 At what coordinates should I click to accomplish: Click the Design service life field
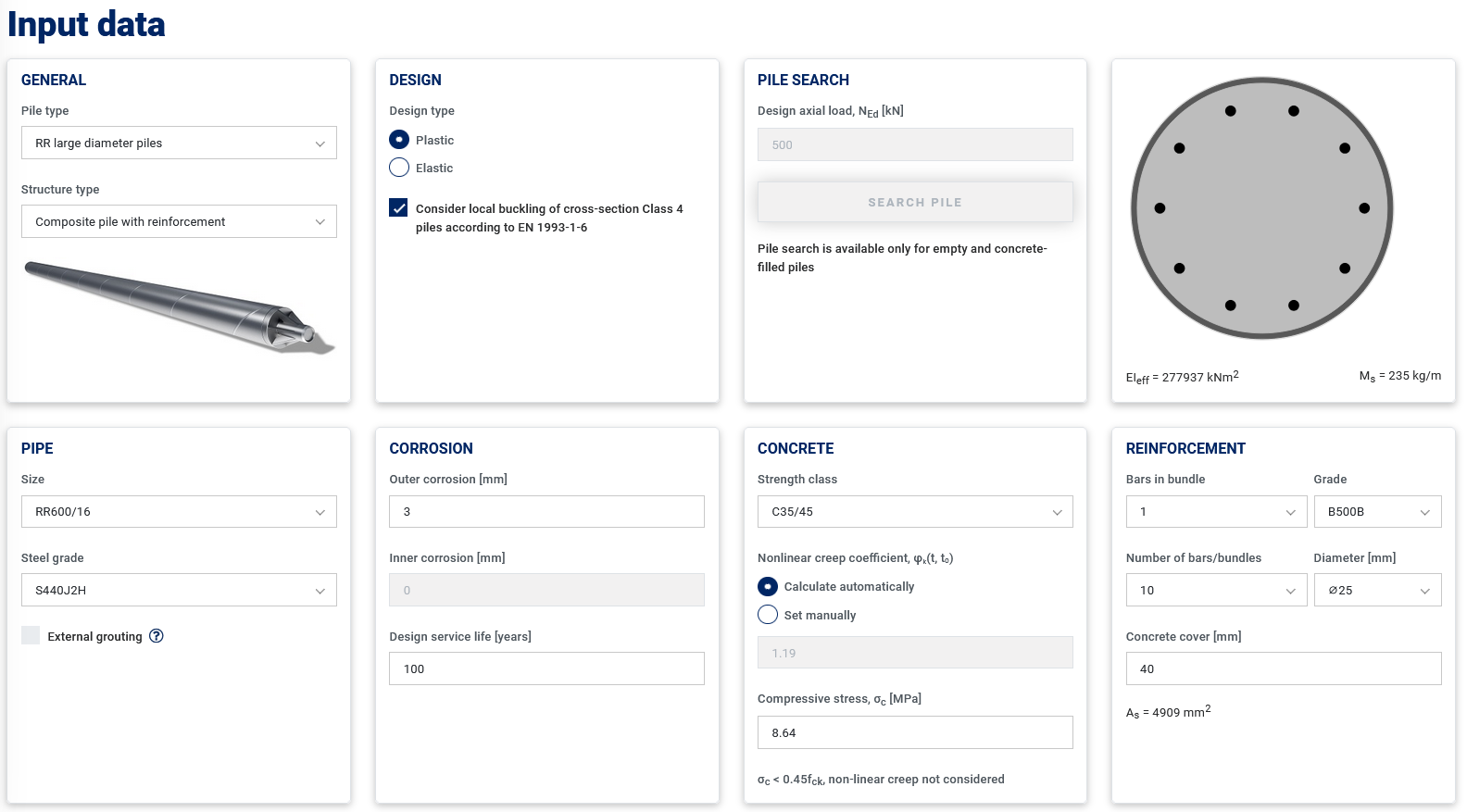546,669
